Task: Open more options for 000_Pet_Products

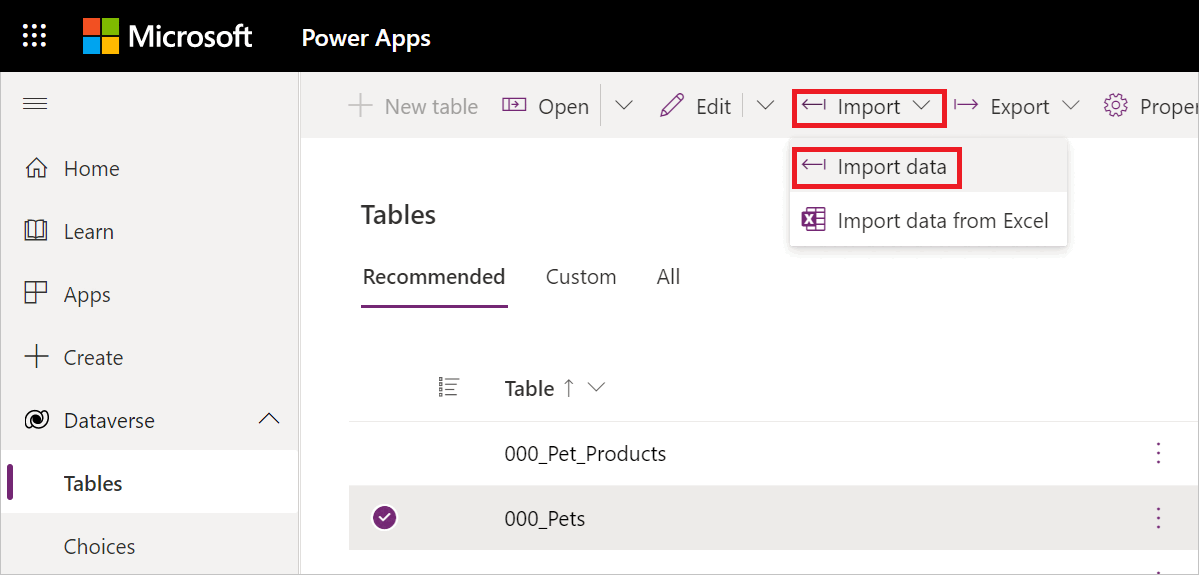Action: tap(1158, 453)
